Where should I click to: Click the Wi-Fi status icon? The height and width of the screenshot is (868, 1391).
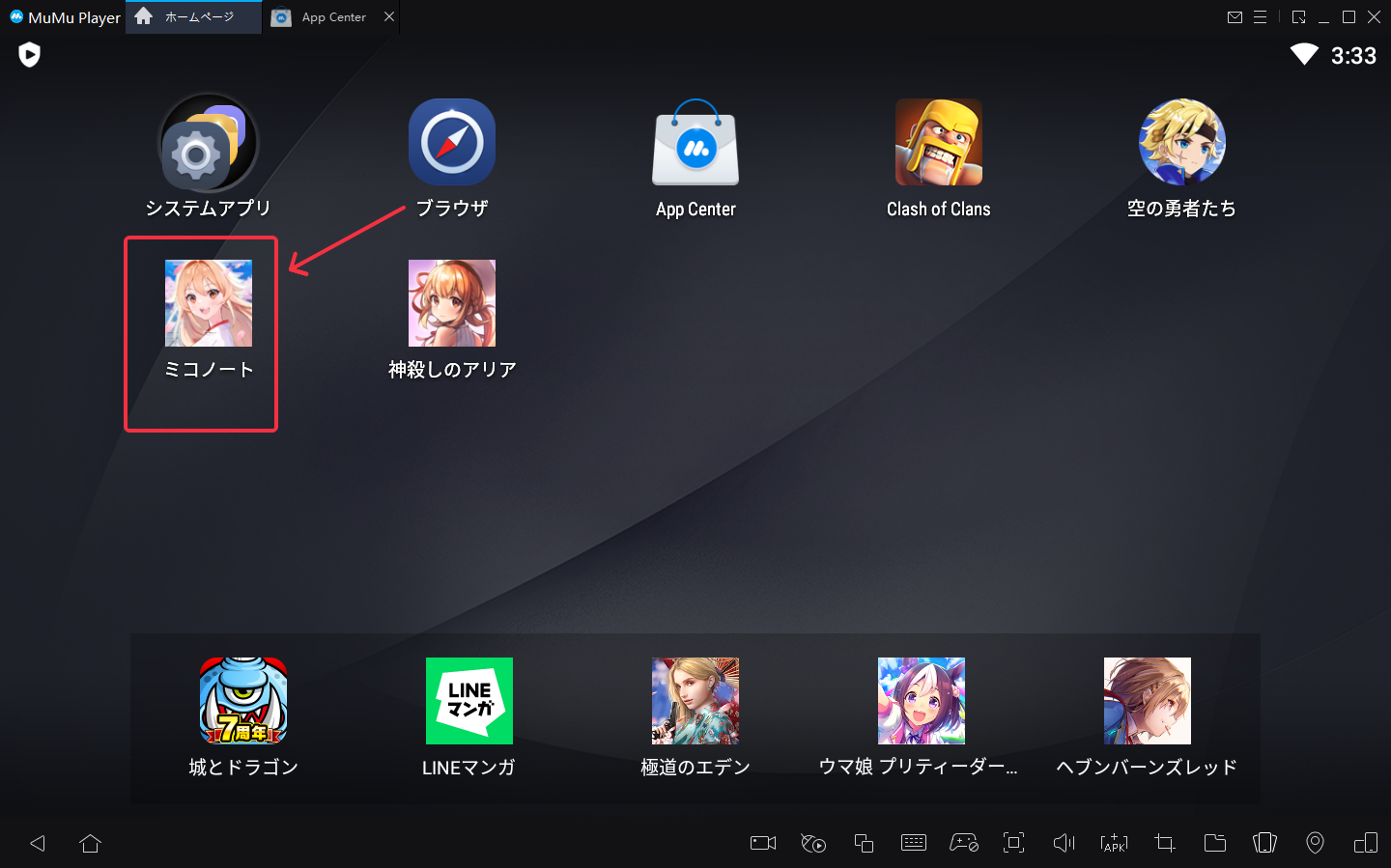click(x=1304, y=54)
